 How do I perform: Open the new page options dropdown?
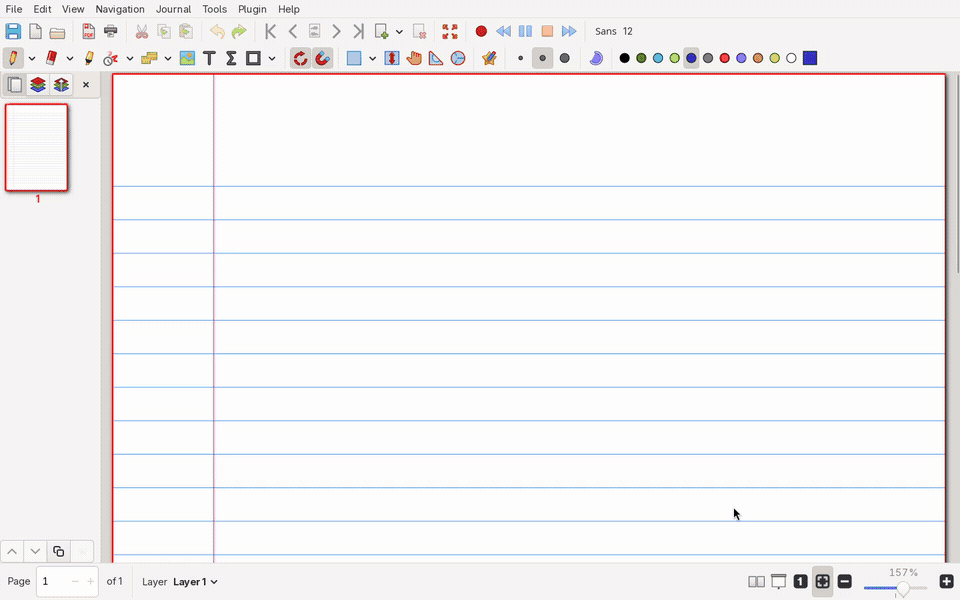tap(399, 32)
